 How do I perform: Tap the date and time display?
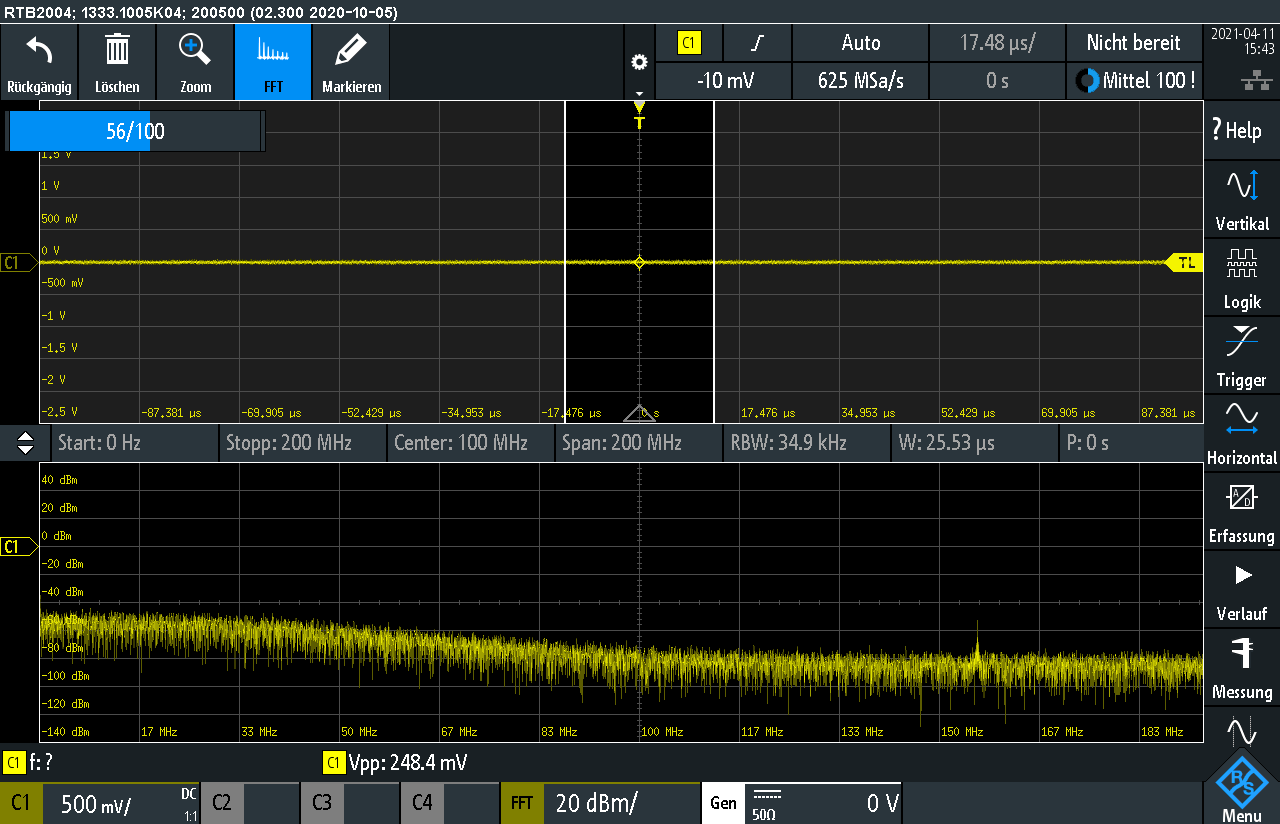pyautogui.click(x=1242, y=40)
